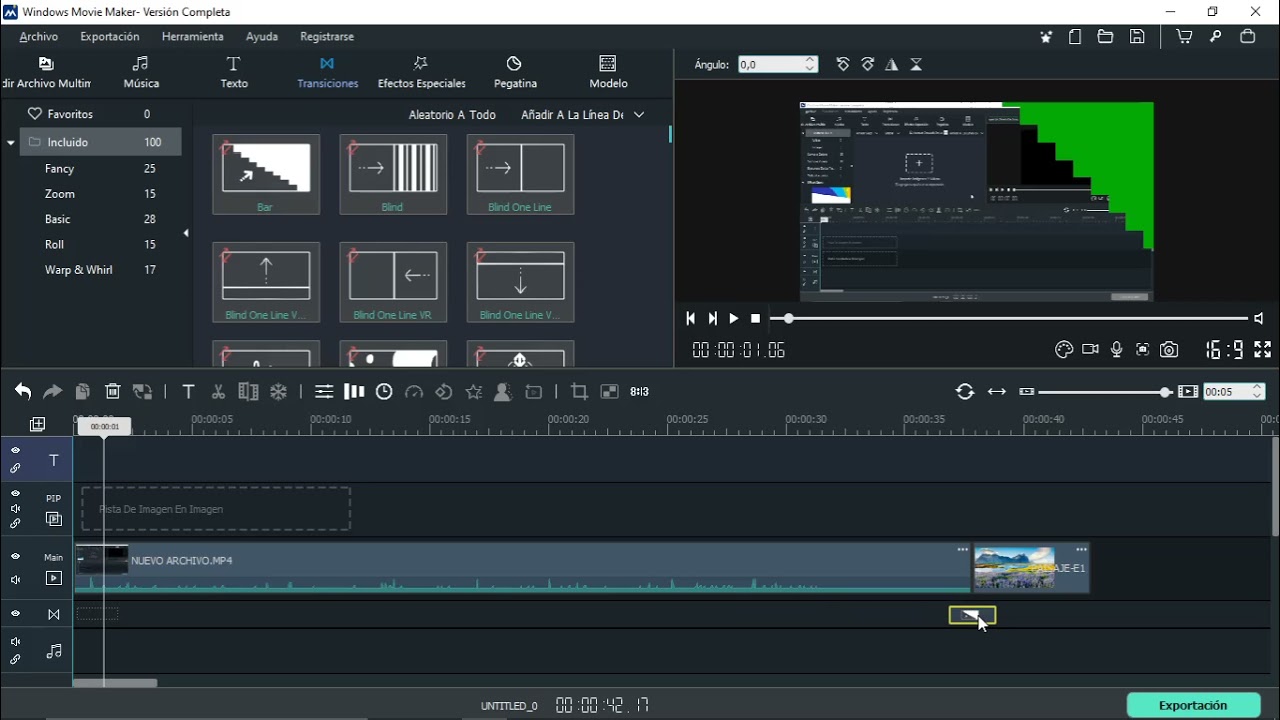Enter fullscreen preview with the expand icon
This screenshot has width=1280, height=720.
1263,349
